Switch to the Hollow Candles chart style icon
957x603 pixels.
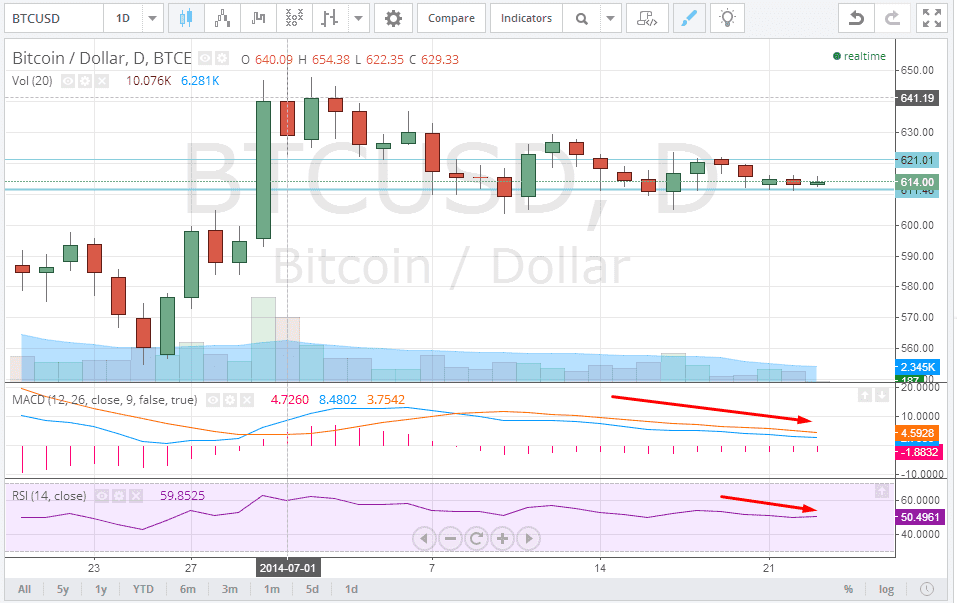(x=222, y=18)
